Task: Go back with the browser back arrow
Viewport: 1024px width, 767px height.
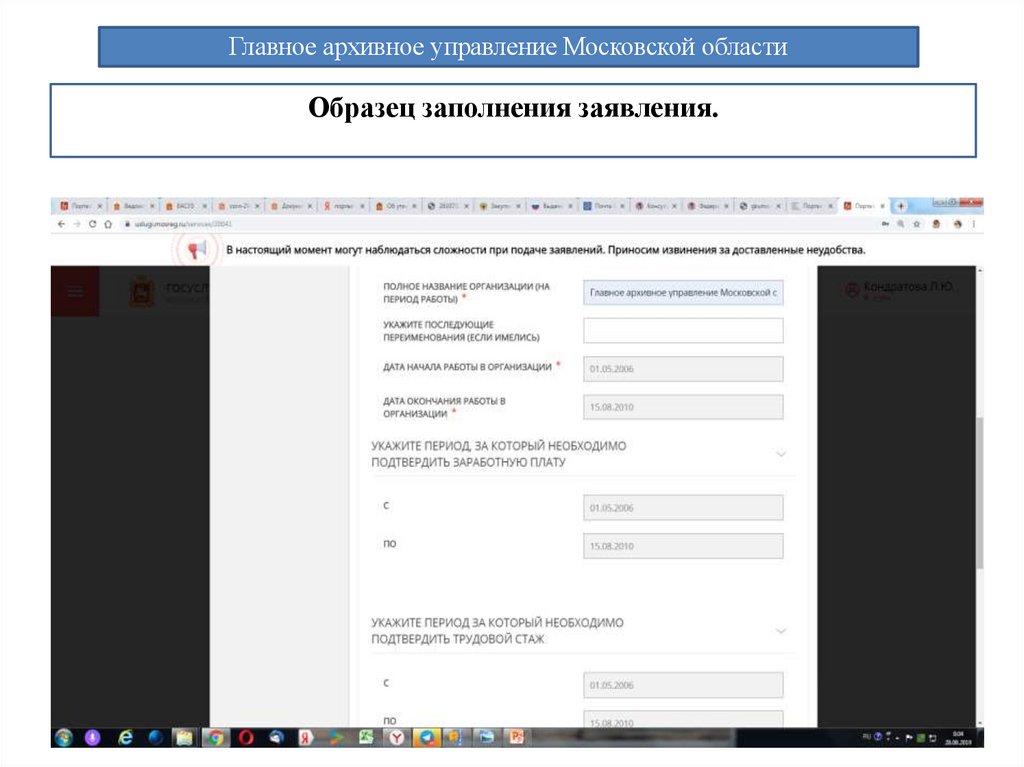Action: (x=61, y=224)
